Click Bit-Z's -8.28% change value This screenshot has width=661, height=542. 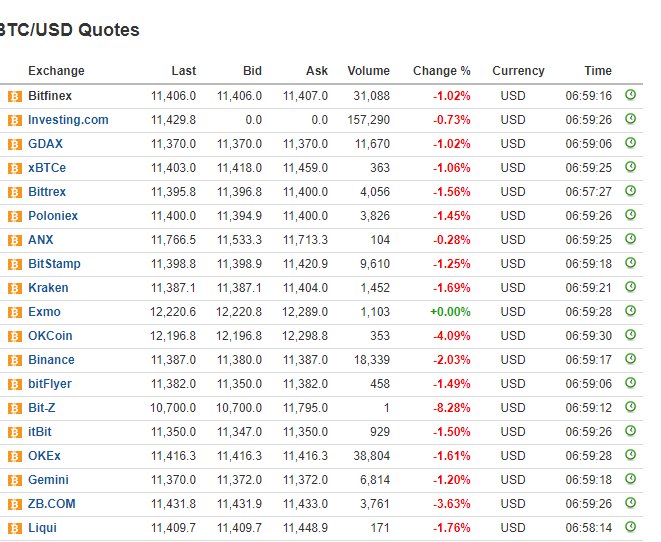451,408
